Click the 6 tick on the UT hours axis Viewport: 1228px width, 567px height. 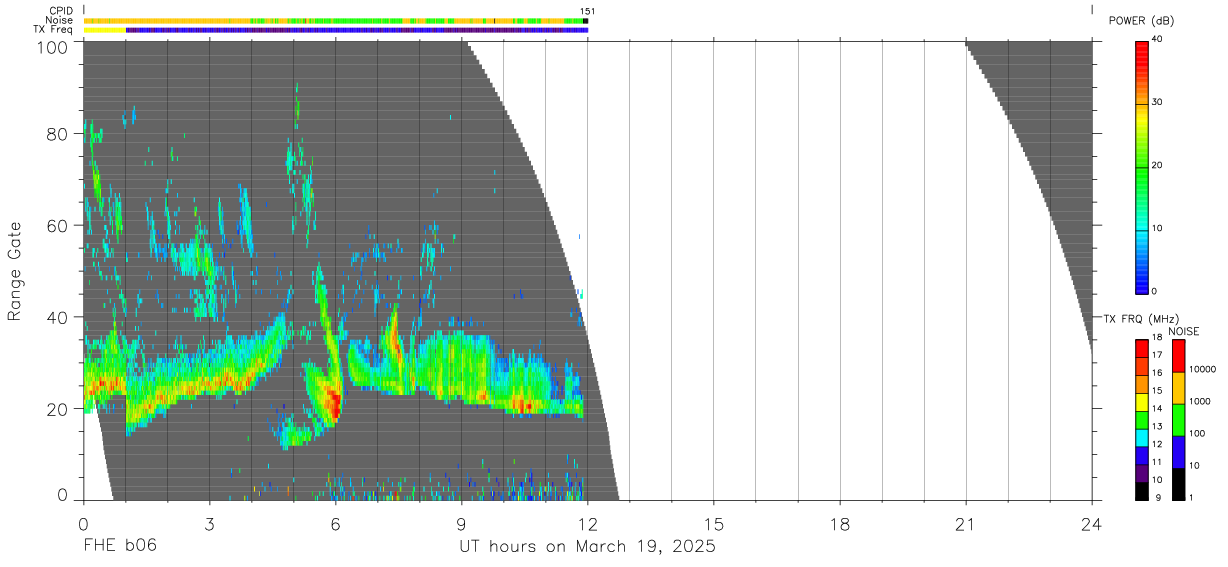coord(336,523)
